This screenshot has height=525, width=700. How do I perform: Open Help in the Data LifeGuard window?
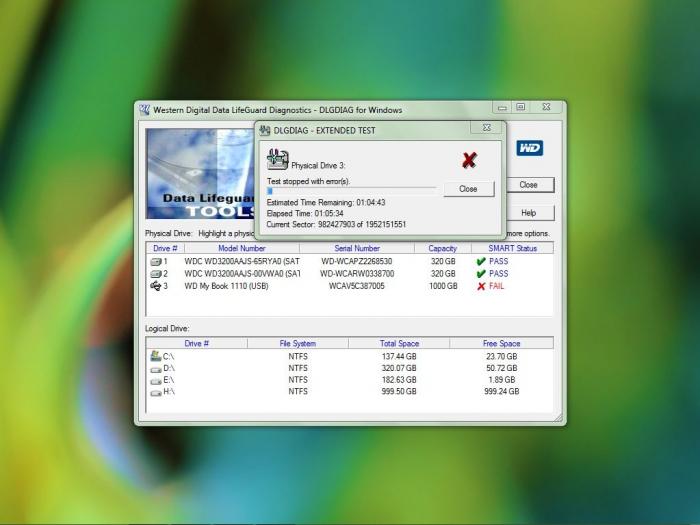coord(529,213)
